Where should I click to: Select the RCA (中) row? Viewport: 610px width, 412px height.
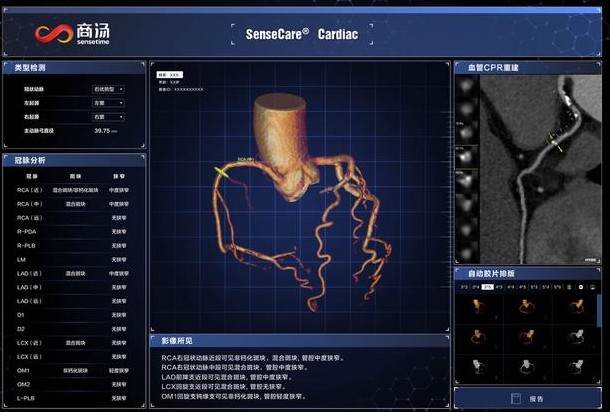click(x=74, y=204)
